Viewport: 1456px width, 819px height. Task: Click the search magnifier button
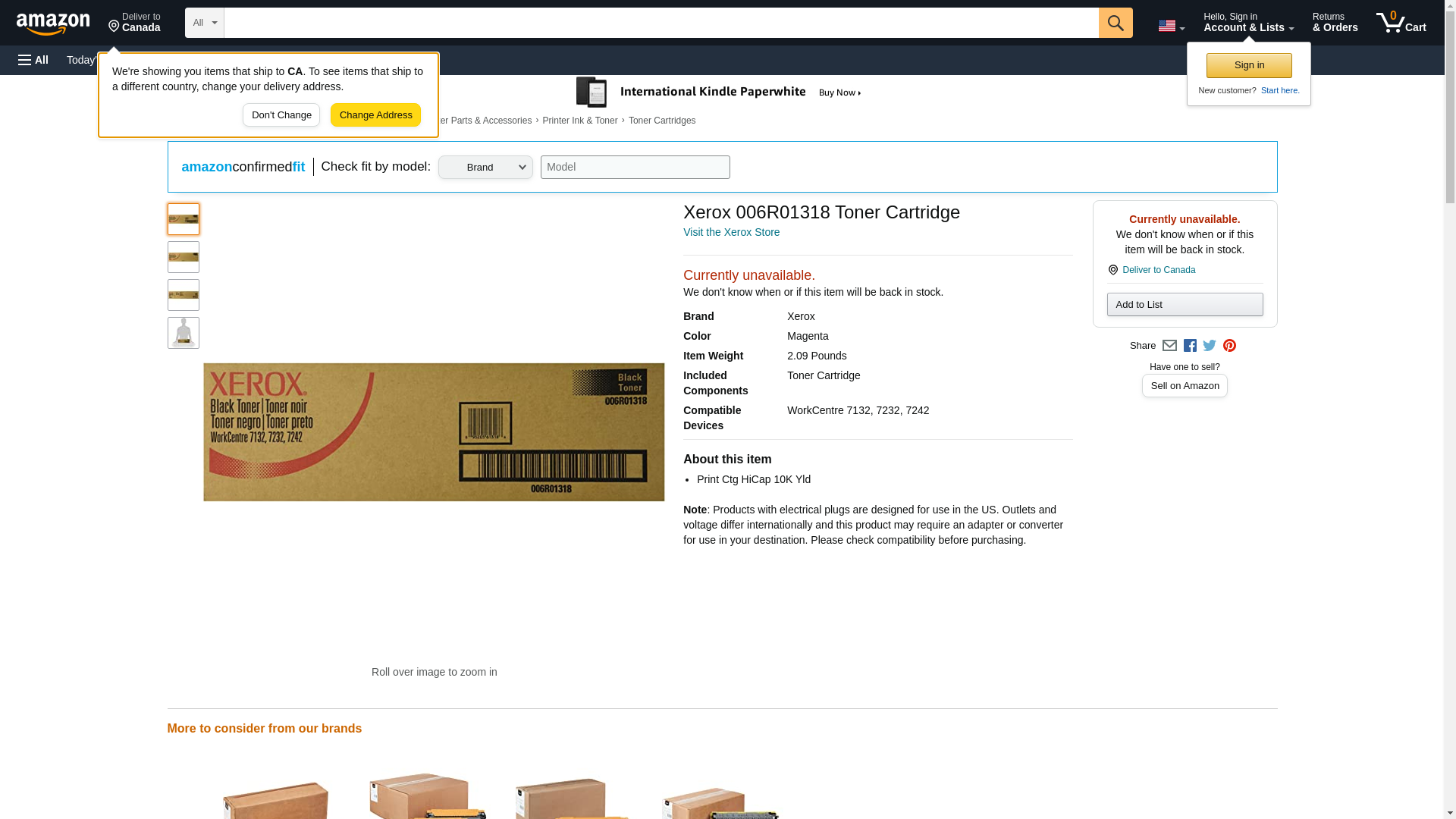1115,23
